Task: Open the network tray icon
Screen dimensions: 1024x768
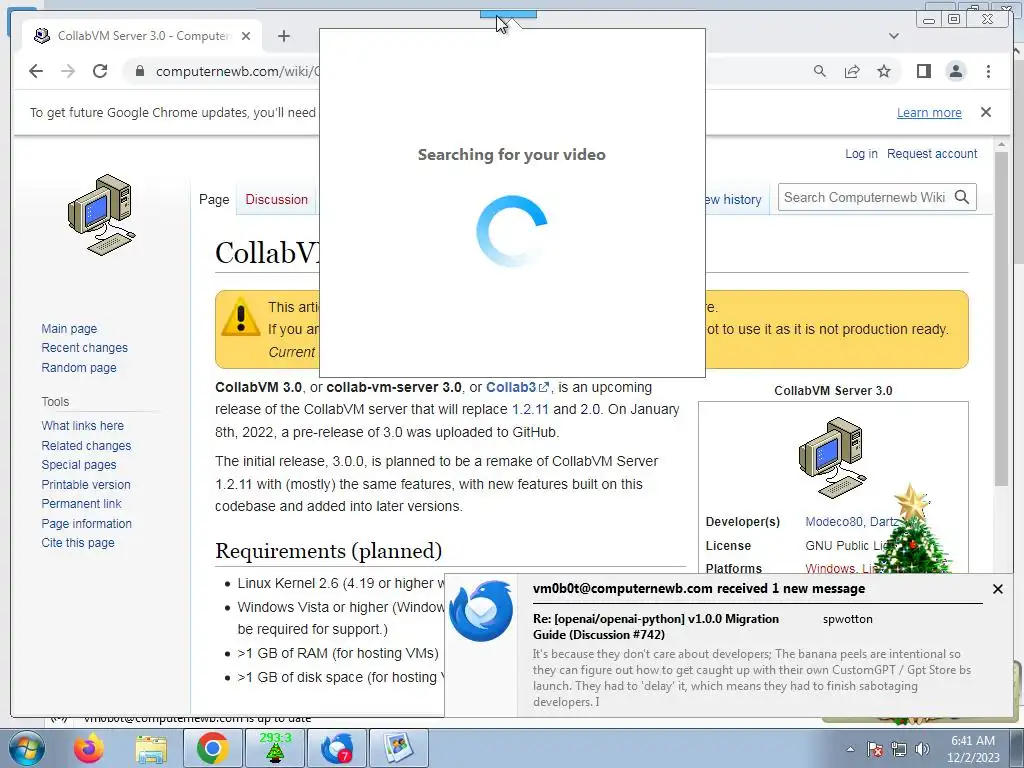Action: point(899,749)
